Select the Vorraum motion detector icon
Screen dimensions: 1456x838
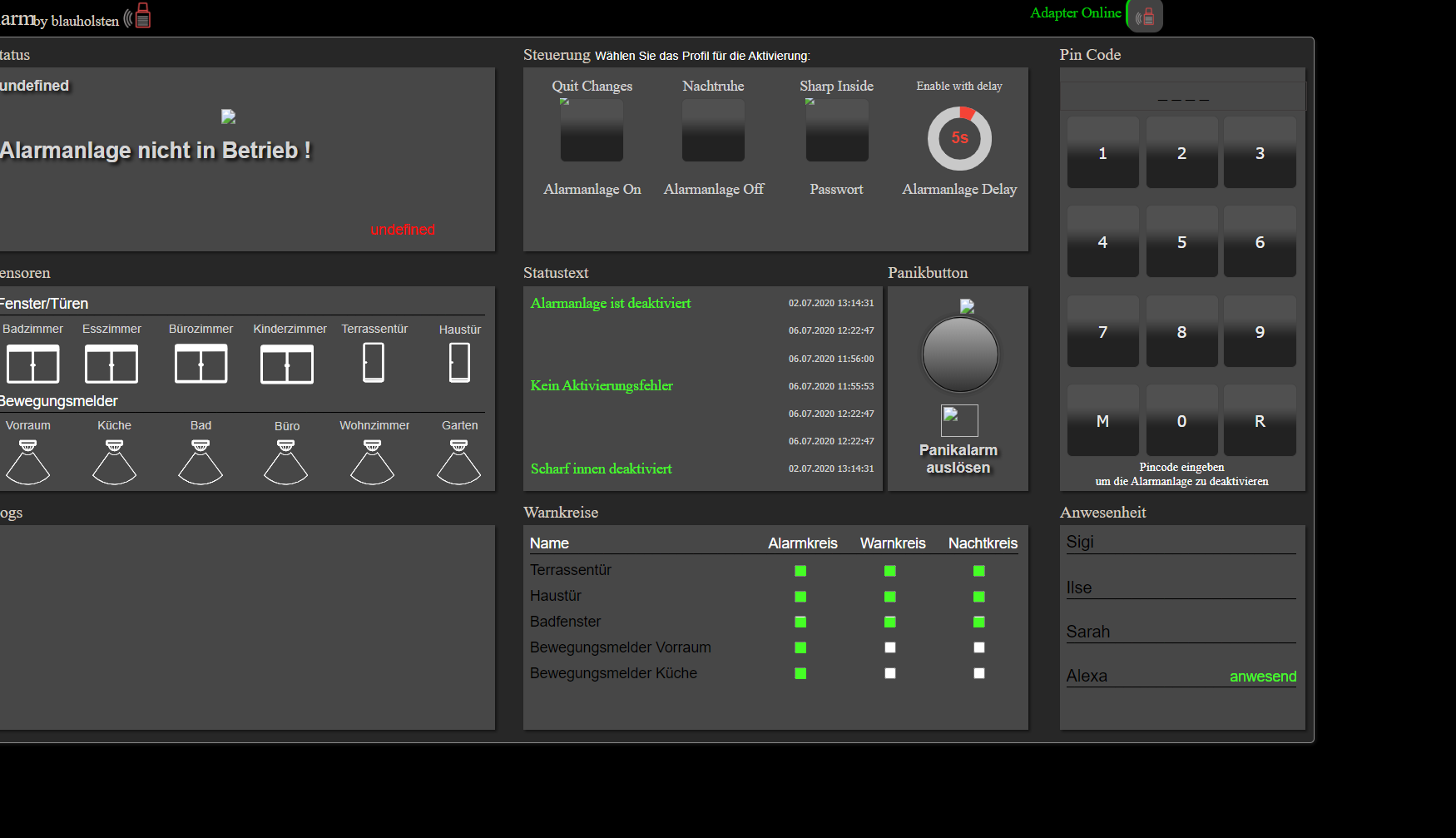[28, 462]
